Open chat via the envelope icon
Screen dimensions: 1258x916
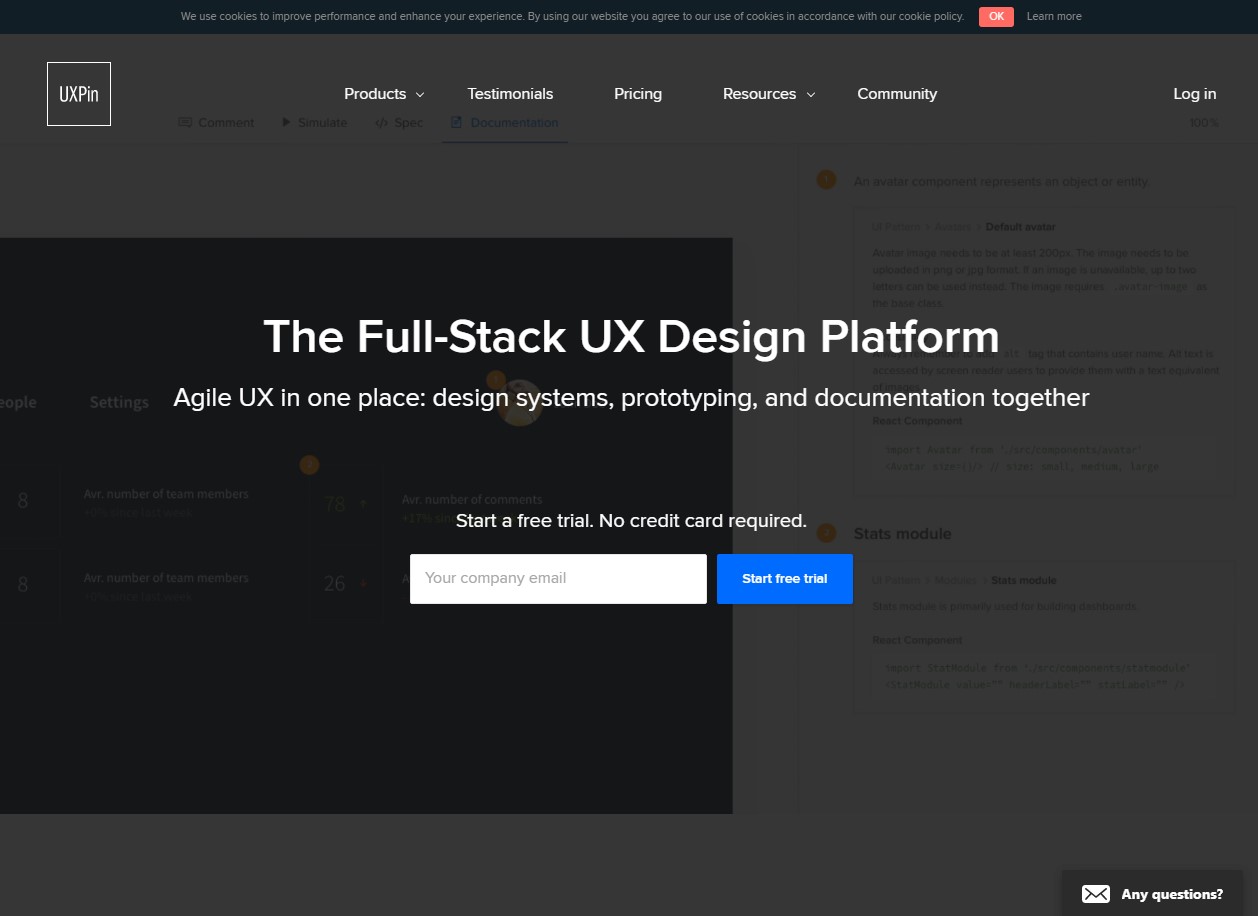1095,893
